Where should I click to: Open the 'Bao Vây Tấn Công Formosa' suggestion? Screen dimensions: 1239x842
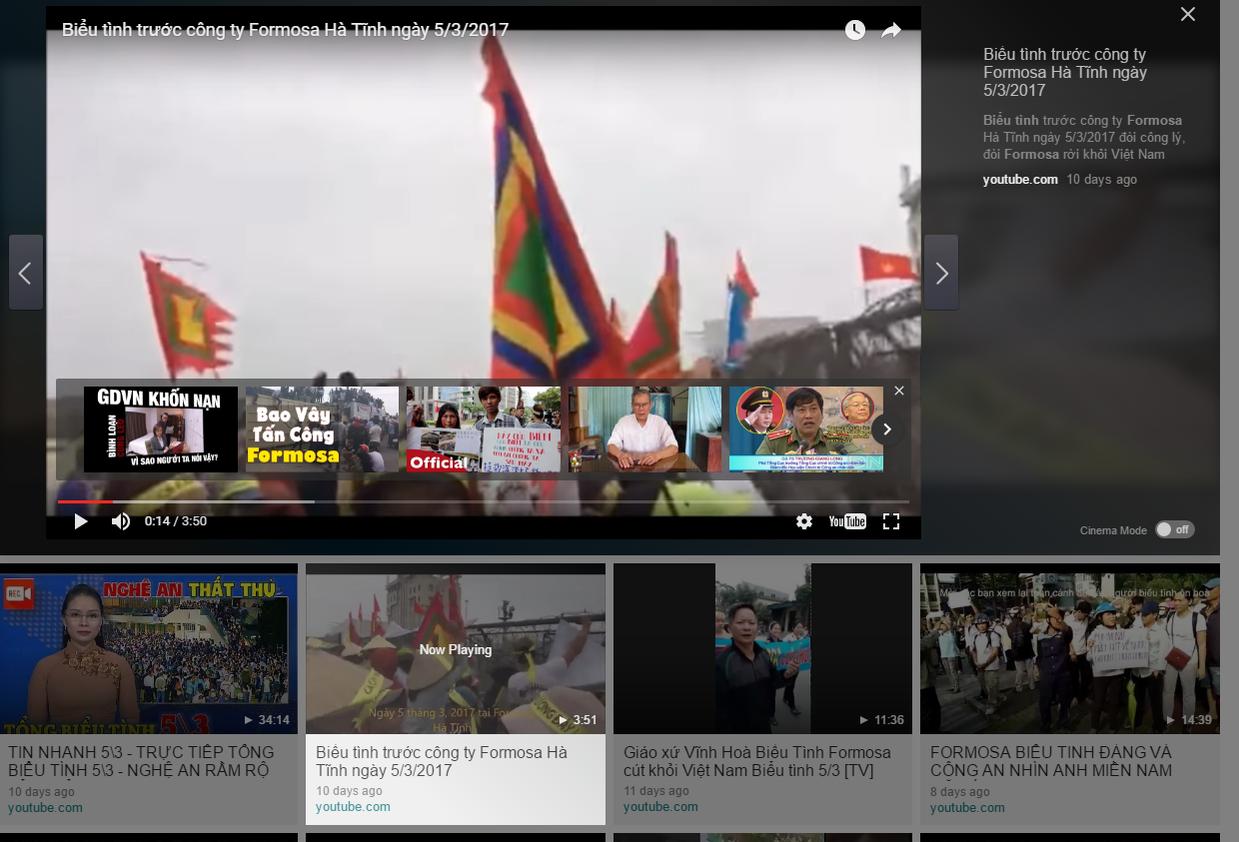322,429
